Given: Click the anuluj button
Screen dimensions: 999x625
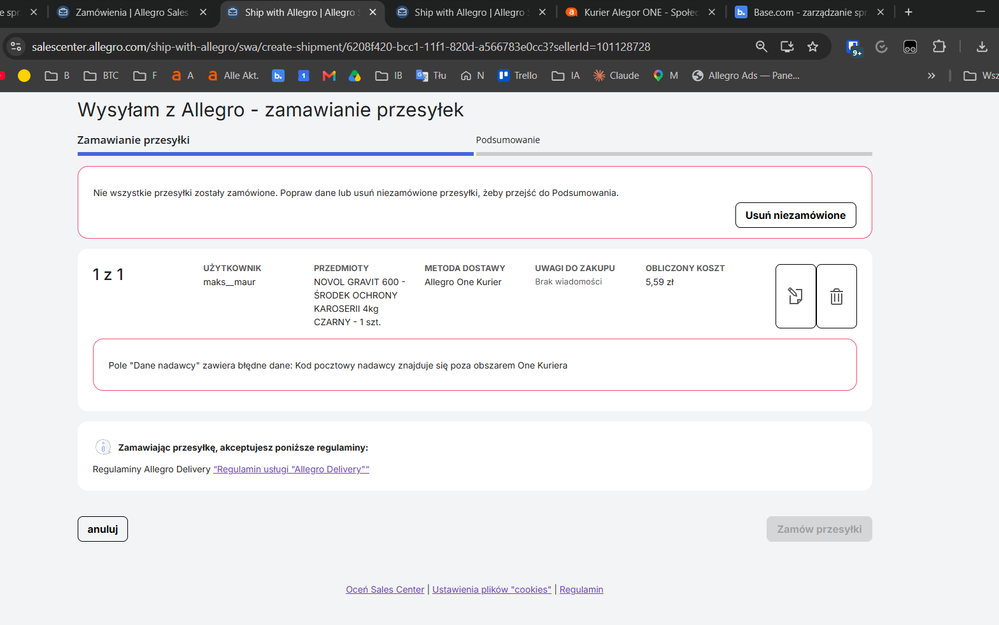Looking at the screenshot, I should coord(103,529).
